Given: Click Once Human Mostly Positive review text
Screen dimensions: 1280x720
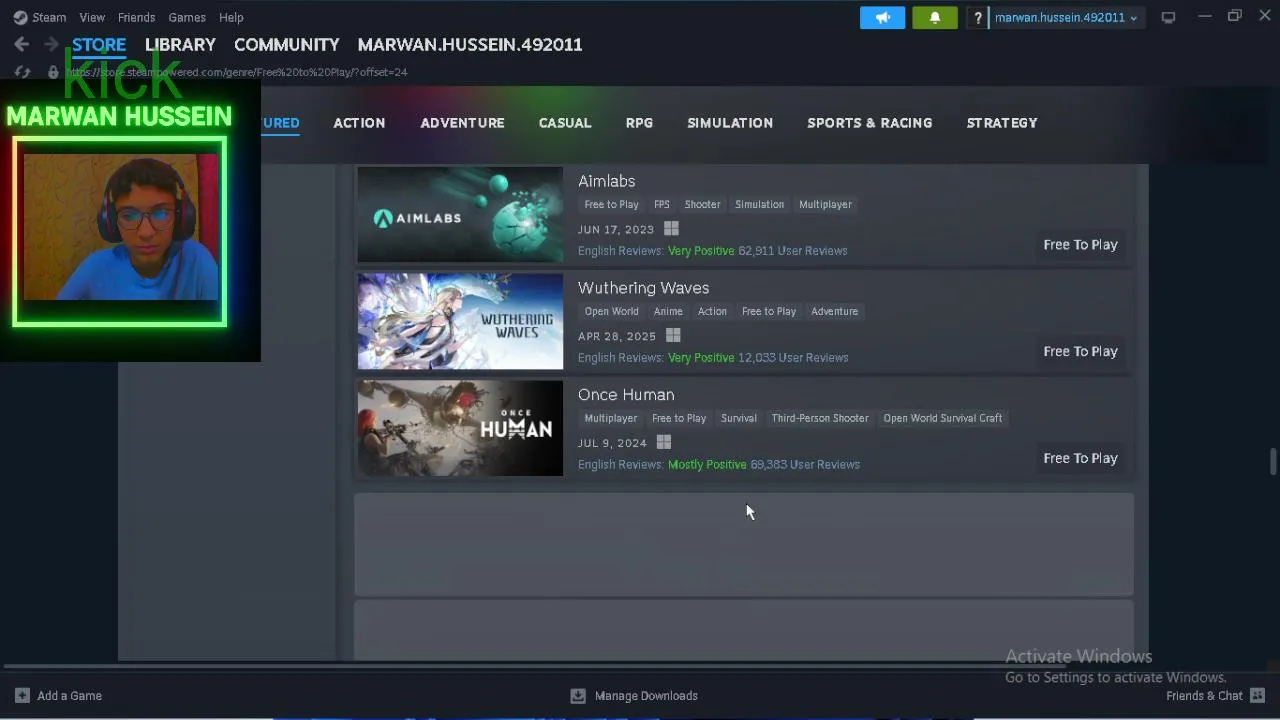Looking at the screenshot, I should 707,465.
